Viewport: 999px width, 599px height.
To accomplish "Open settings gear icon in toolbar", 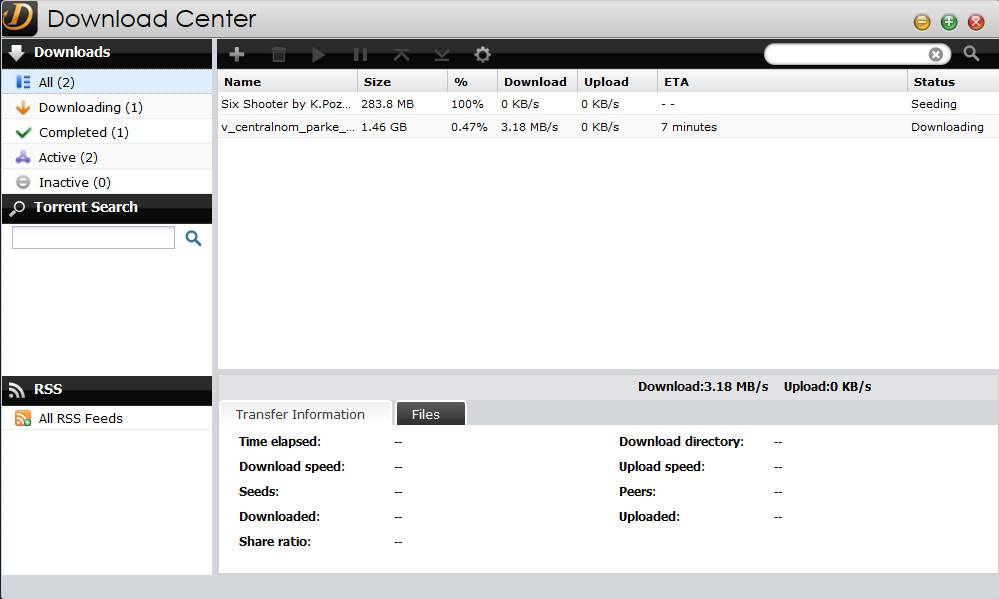I will tap(482, 55).
